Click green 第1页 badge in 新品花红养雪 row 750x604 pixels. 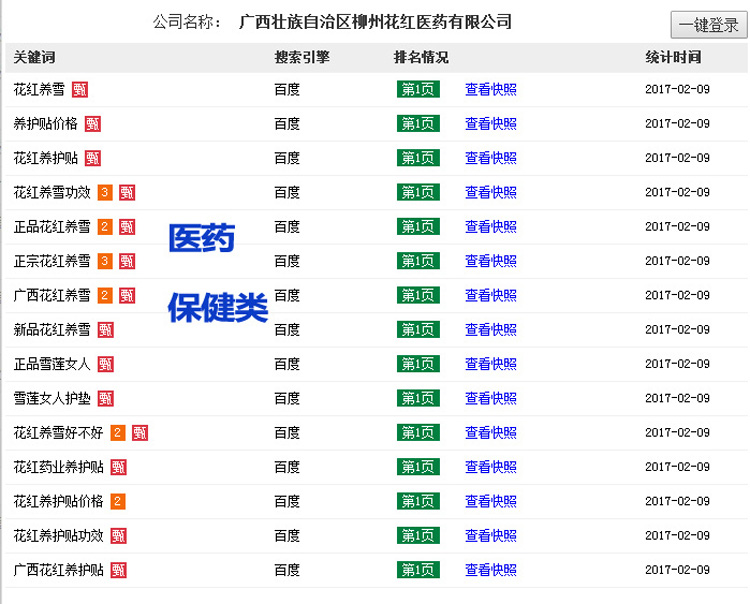tap(418, 329)
